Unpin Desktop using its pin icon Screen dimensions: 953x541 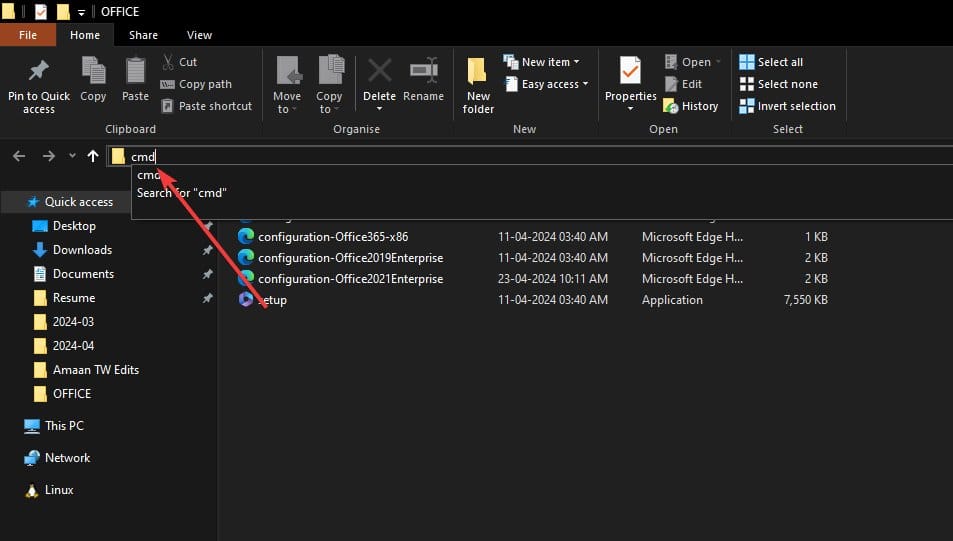[x=207, y=226]
